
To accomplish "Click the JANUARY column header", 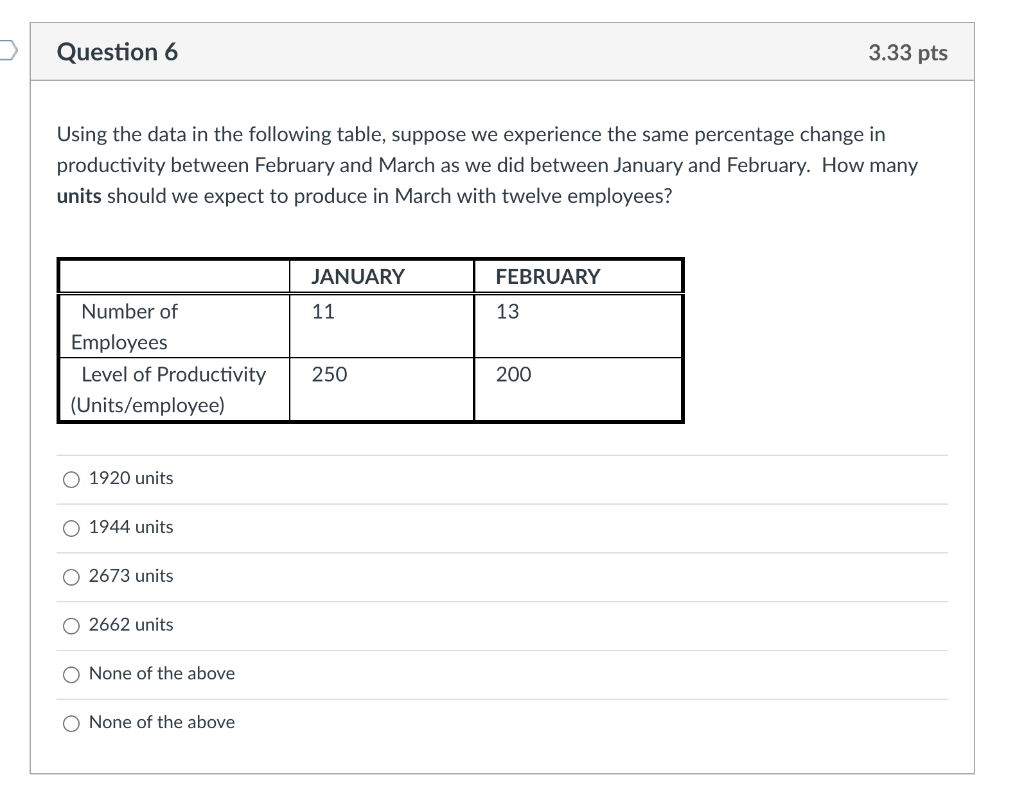I will pyautogui.click(x=358, y=276).
